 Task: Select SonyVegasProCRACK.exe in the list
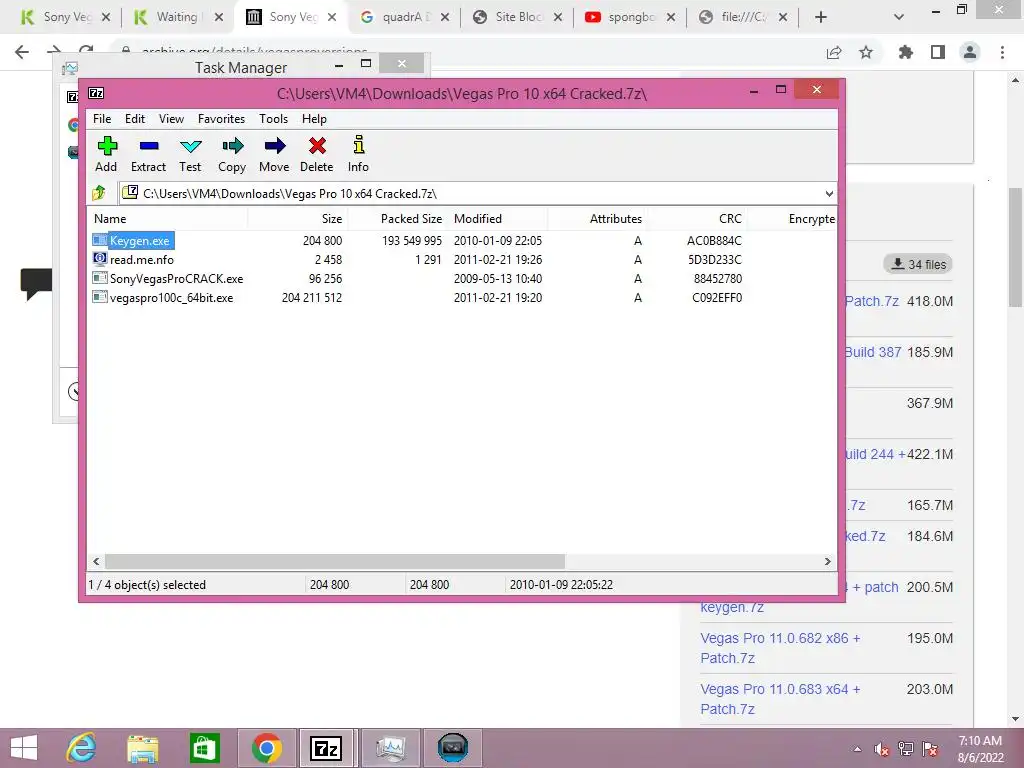click(x=176, y=279)
